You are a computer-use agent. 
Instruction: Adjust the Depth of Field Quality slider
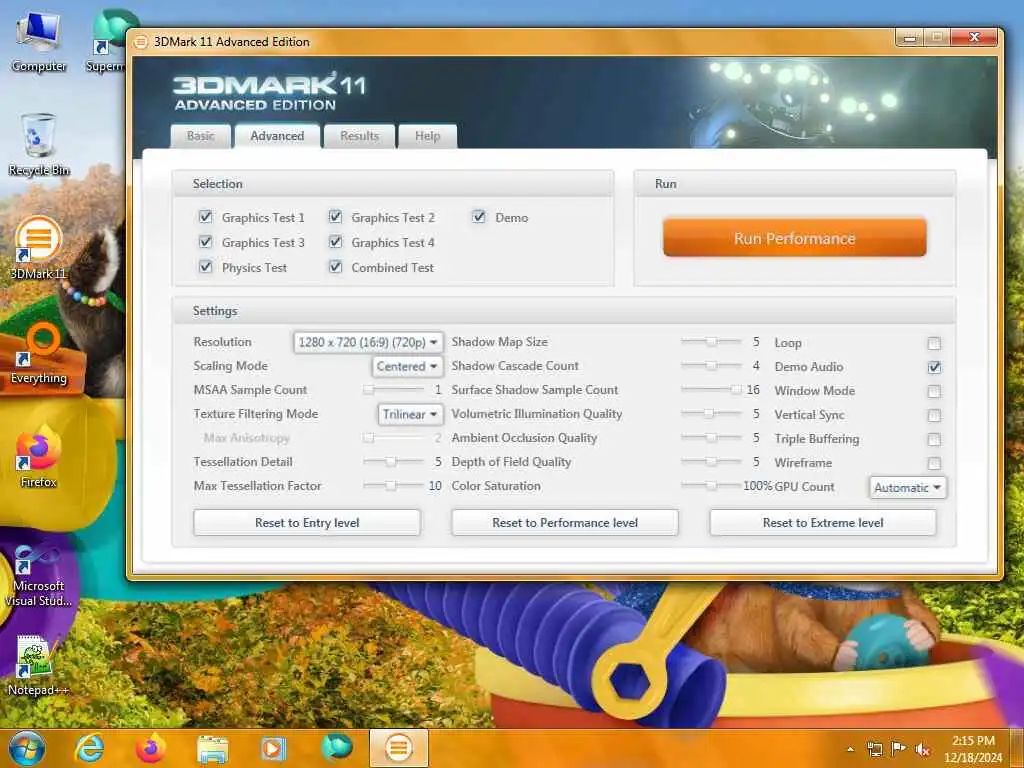tap(711, 462)
